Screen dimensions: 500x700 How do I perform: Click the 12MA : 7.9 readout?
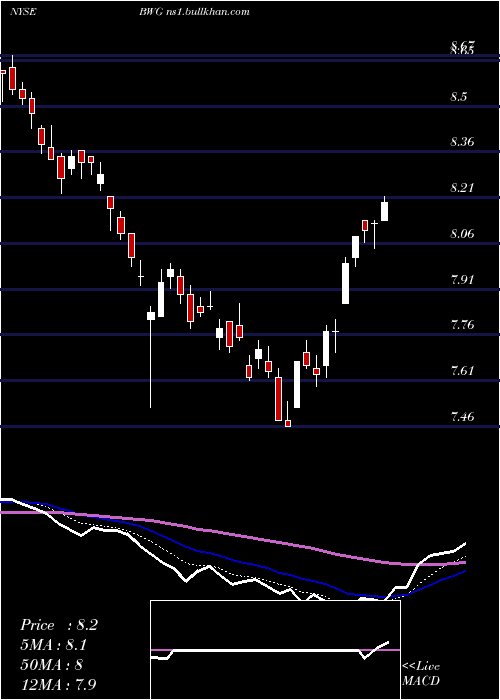[59, 684]
